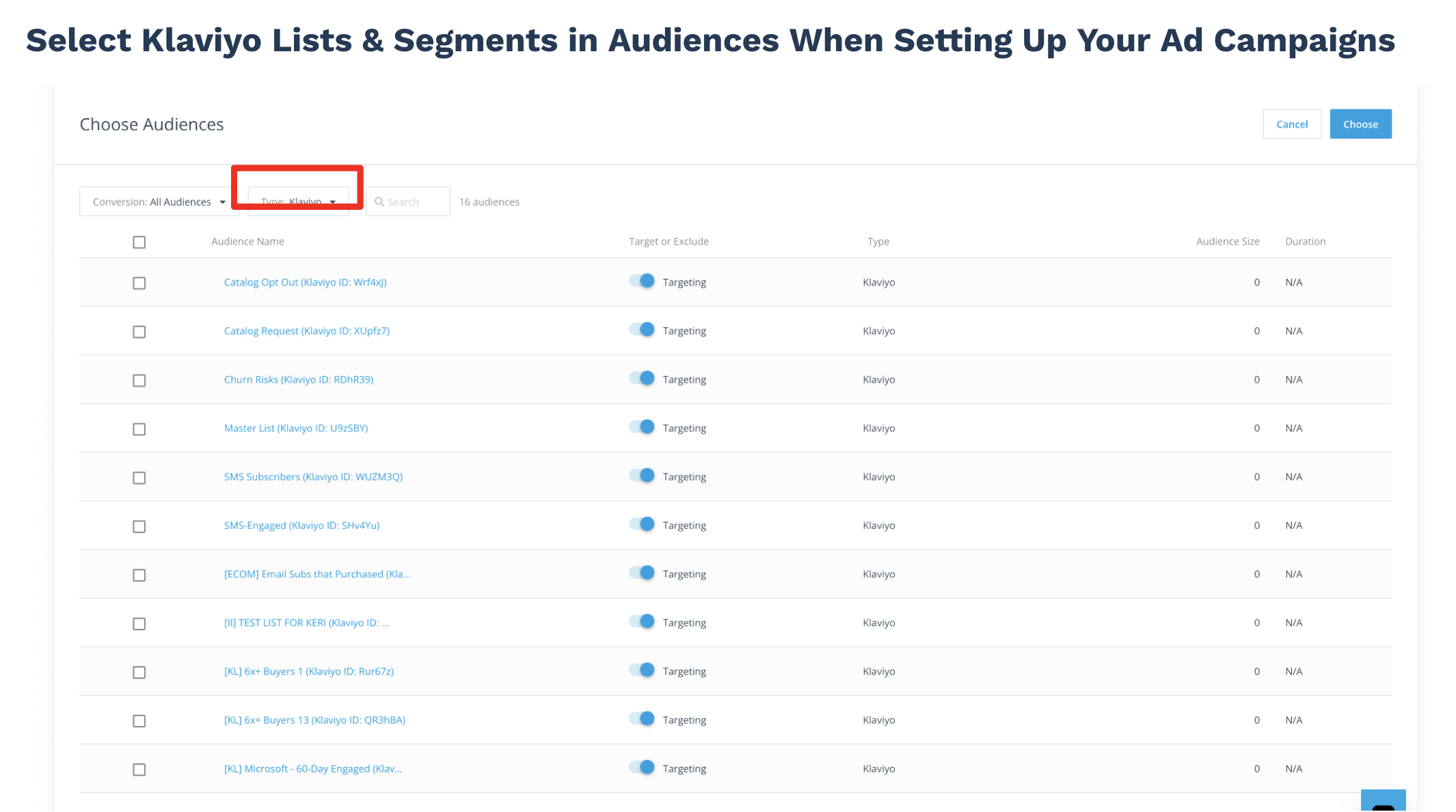Click audience size 0 in SMS Subscribers row
The height and width of the screenshot is (812, 1456).
(x=1256, y=476)
